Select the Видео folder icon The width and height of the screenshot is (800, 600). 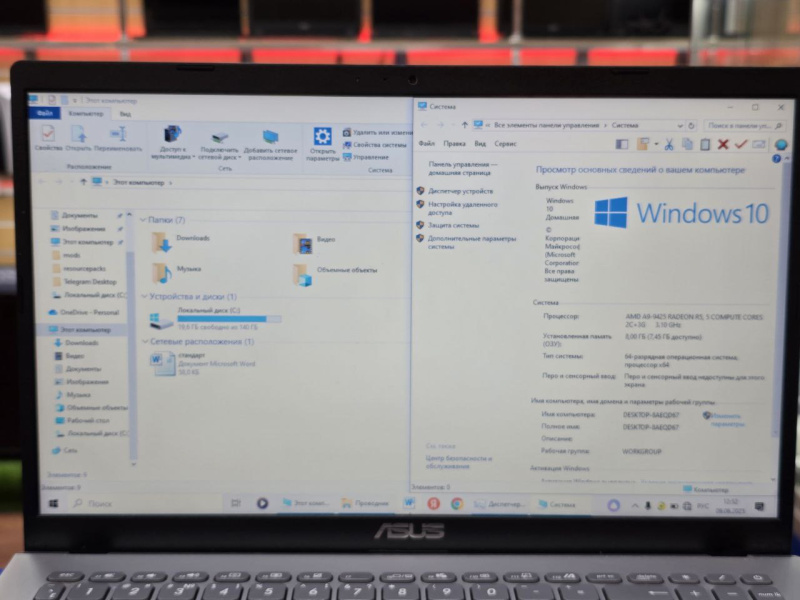pyautogui.click(x=303, y=244)
